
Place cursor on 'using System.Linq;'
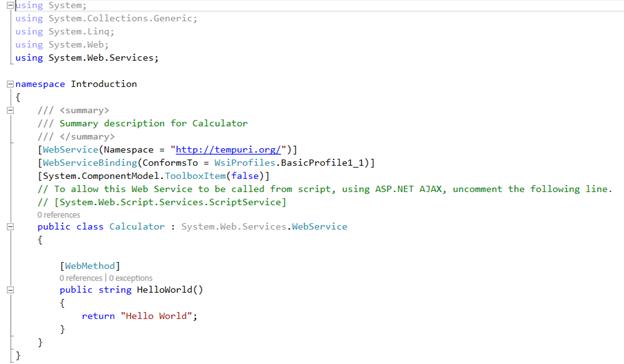tap(65, 31)
